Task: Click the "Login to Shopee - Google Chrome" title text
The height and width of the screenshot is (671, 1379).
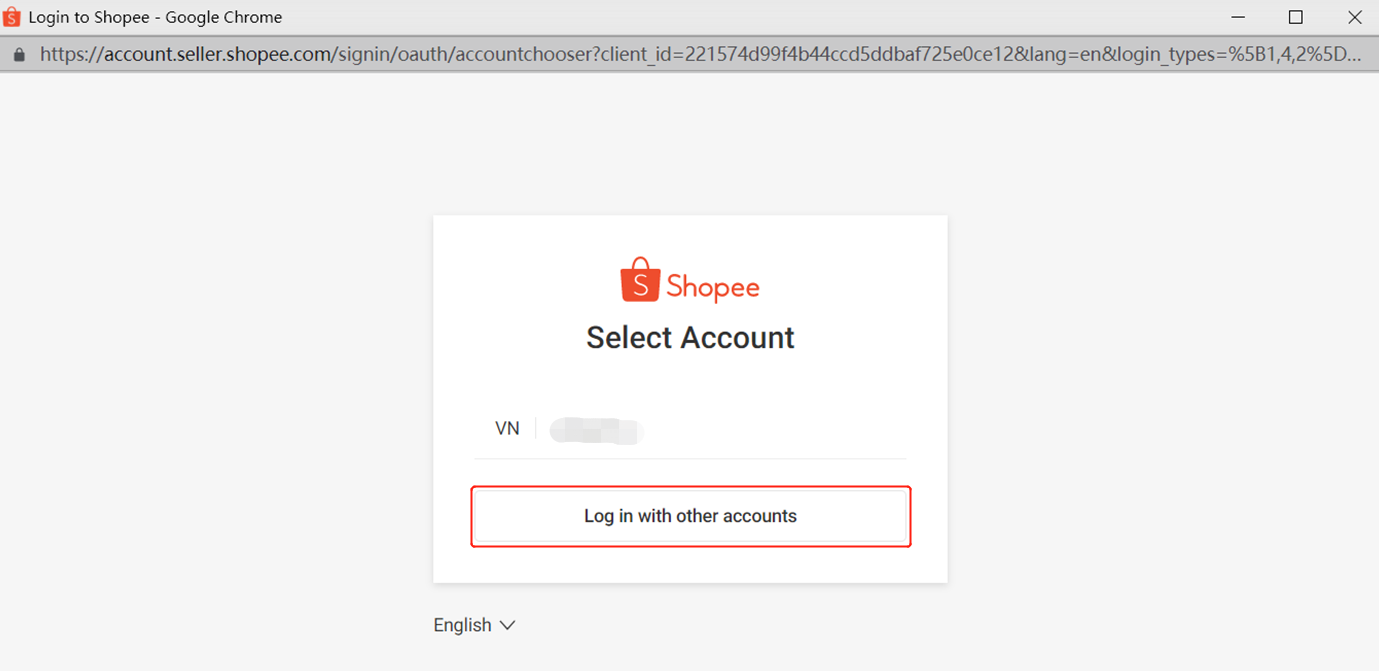Action: [155, 17]
